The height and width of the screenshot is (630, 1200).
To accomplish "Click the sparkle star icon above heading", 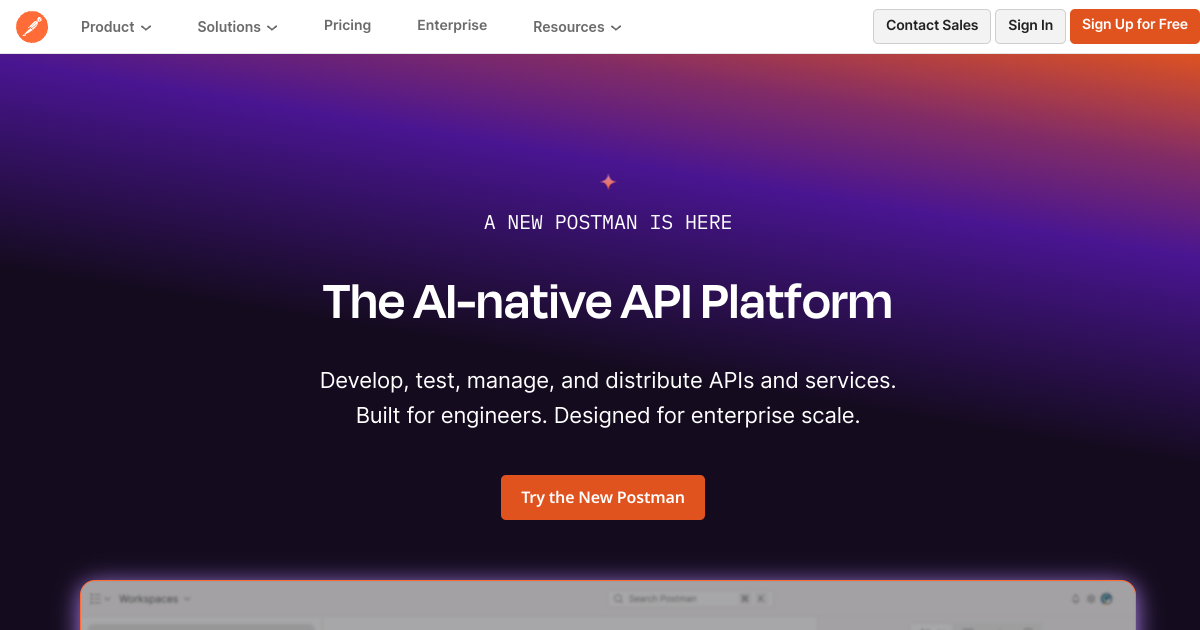I will (608, 182).
